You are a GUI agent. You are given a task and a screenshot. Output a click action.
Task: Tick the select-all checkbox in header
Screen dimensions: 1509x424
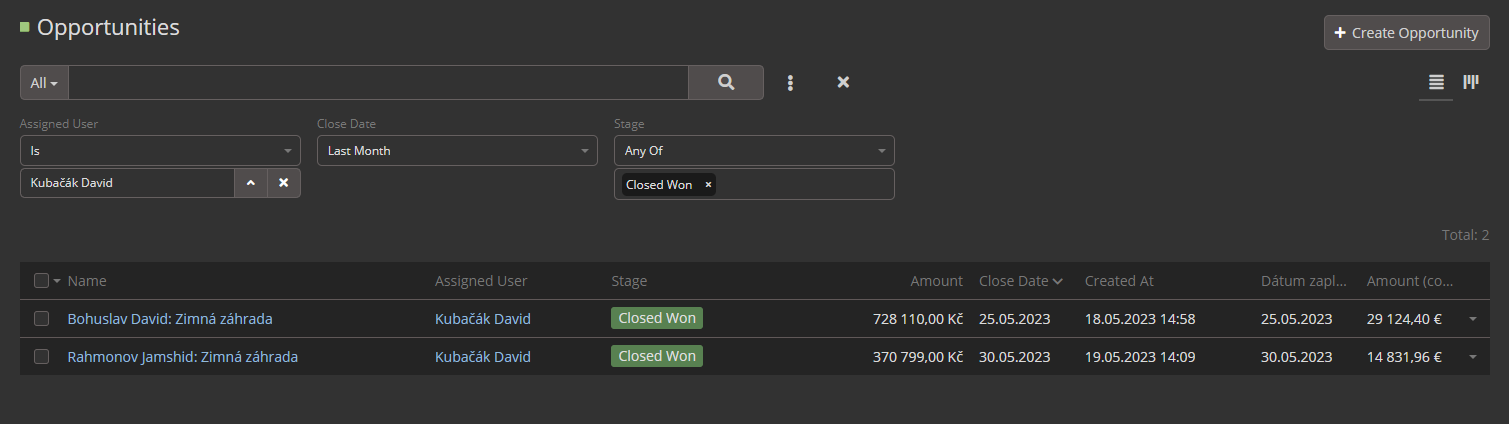[x=41, y=281]
